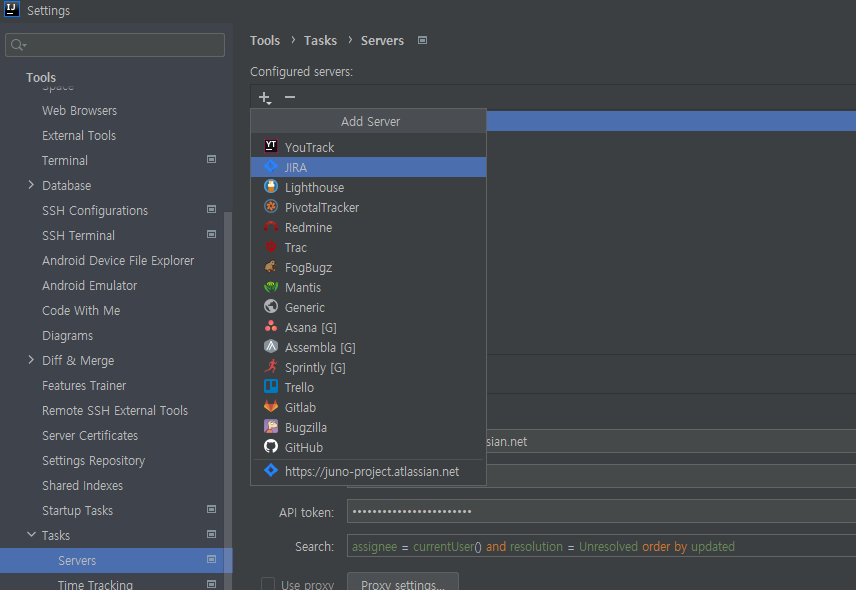Open Code With Me settings

click(x=81, y=311)
